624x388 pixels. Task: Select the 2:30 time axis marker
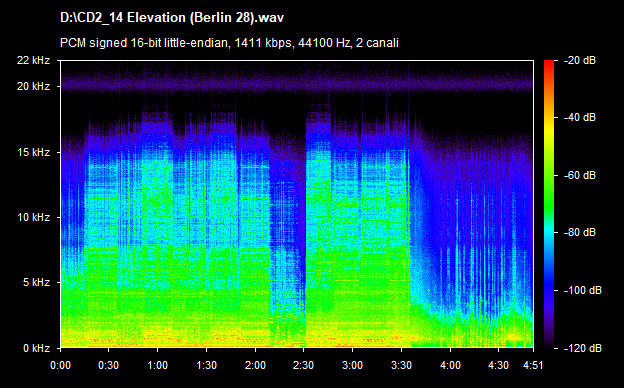tap(304, 365)
